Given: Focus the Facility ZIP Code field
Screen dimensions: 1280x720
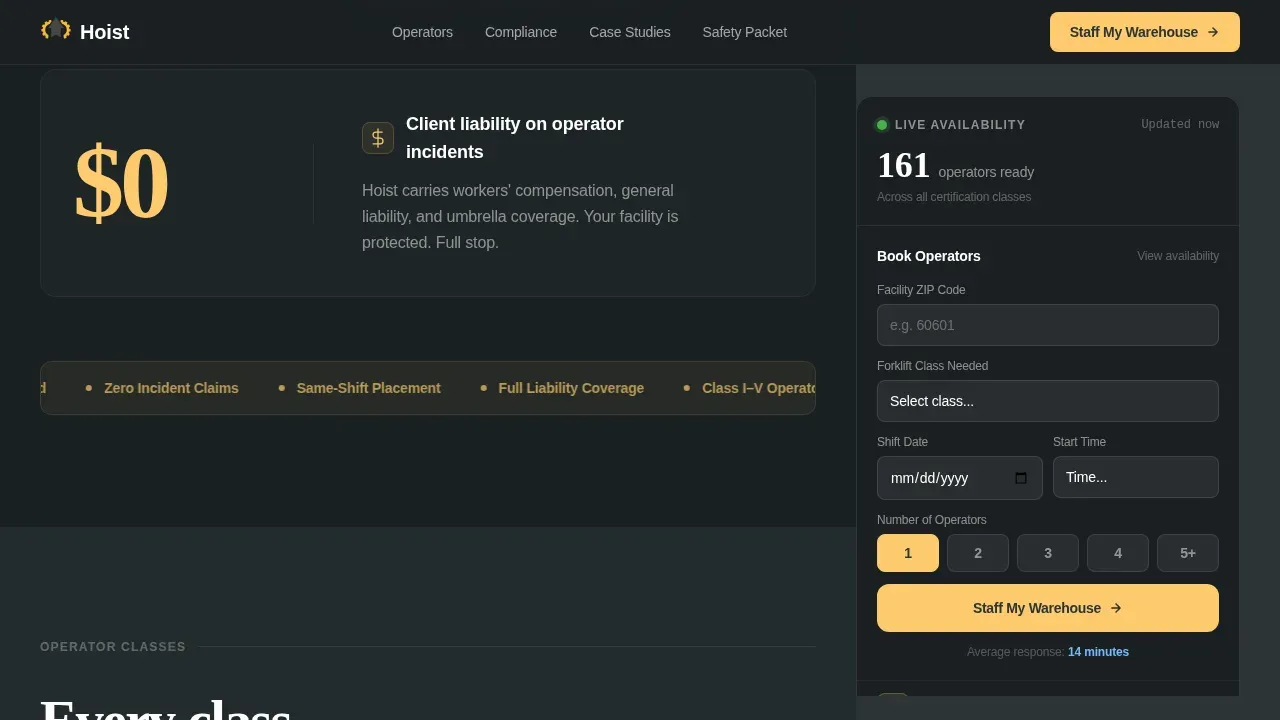Looking at the screenshot, I should [x=1048, y=325].
